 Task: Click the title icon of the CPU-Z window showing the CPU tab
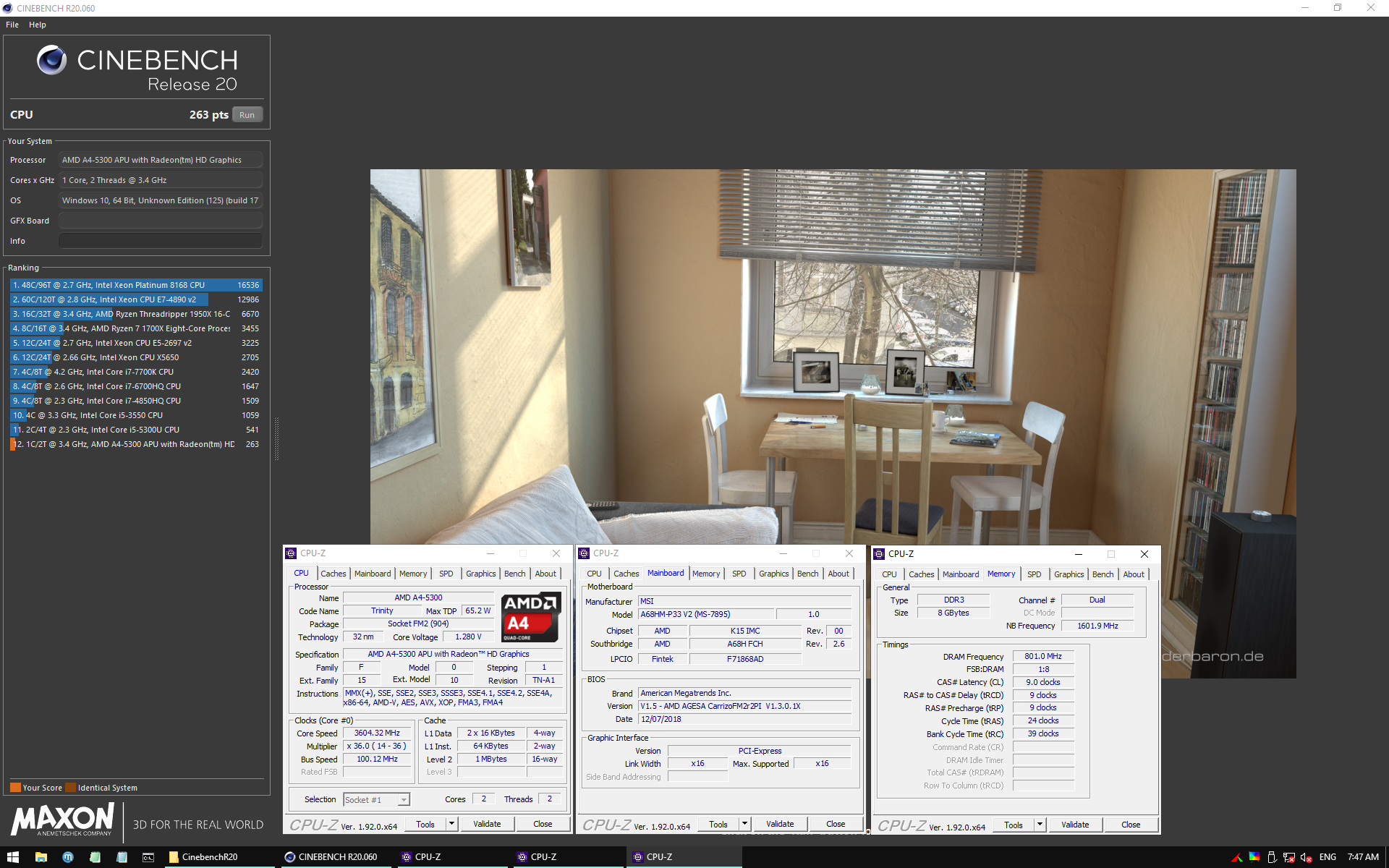tap(291, 553)
